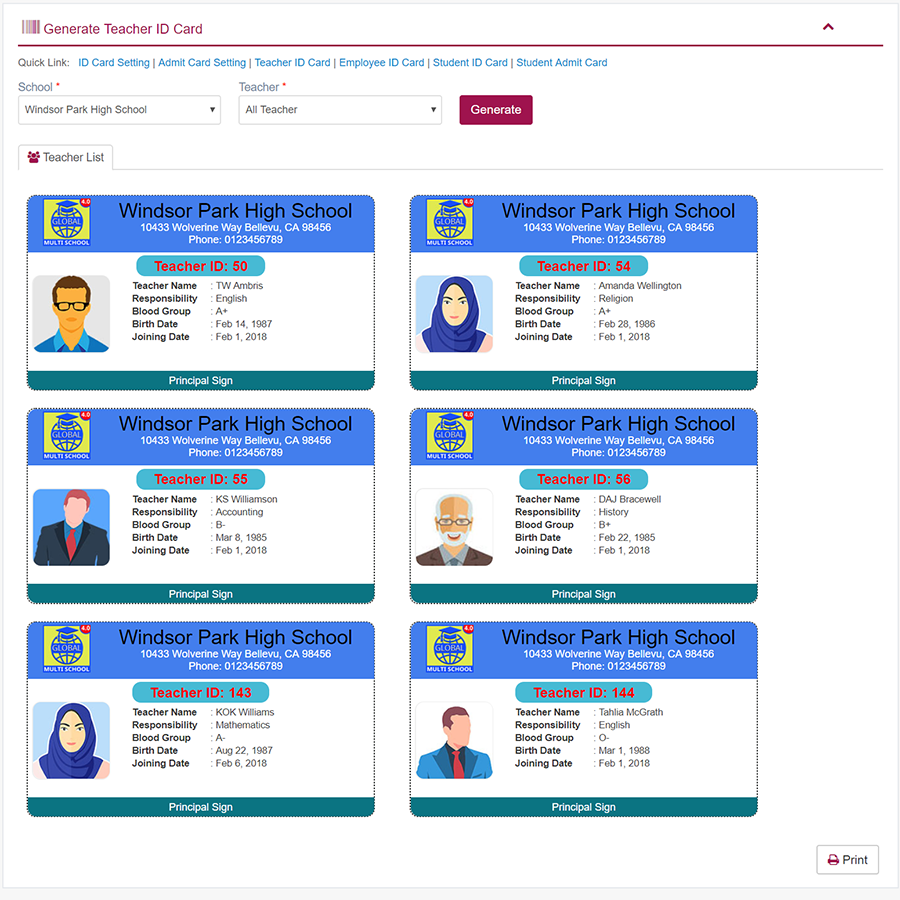Click the Generate button
This screenshot has height=900, width=900.
click(496, 110)
